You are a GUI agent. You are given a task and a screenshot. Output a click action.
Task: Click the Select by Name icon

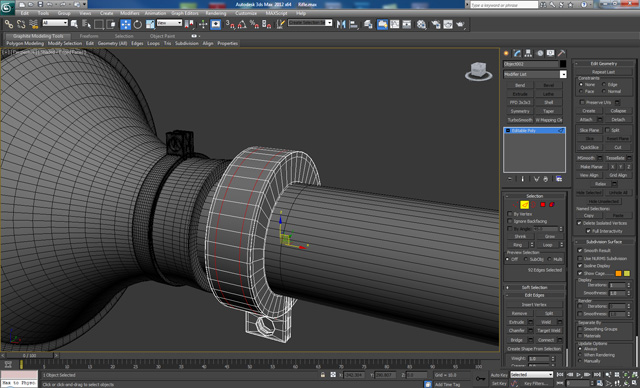pos(87,24)
